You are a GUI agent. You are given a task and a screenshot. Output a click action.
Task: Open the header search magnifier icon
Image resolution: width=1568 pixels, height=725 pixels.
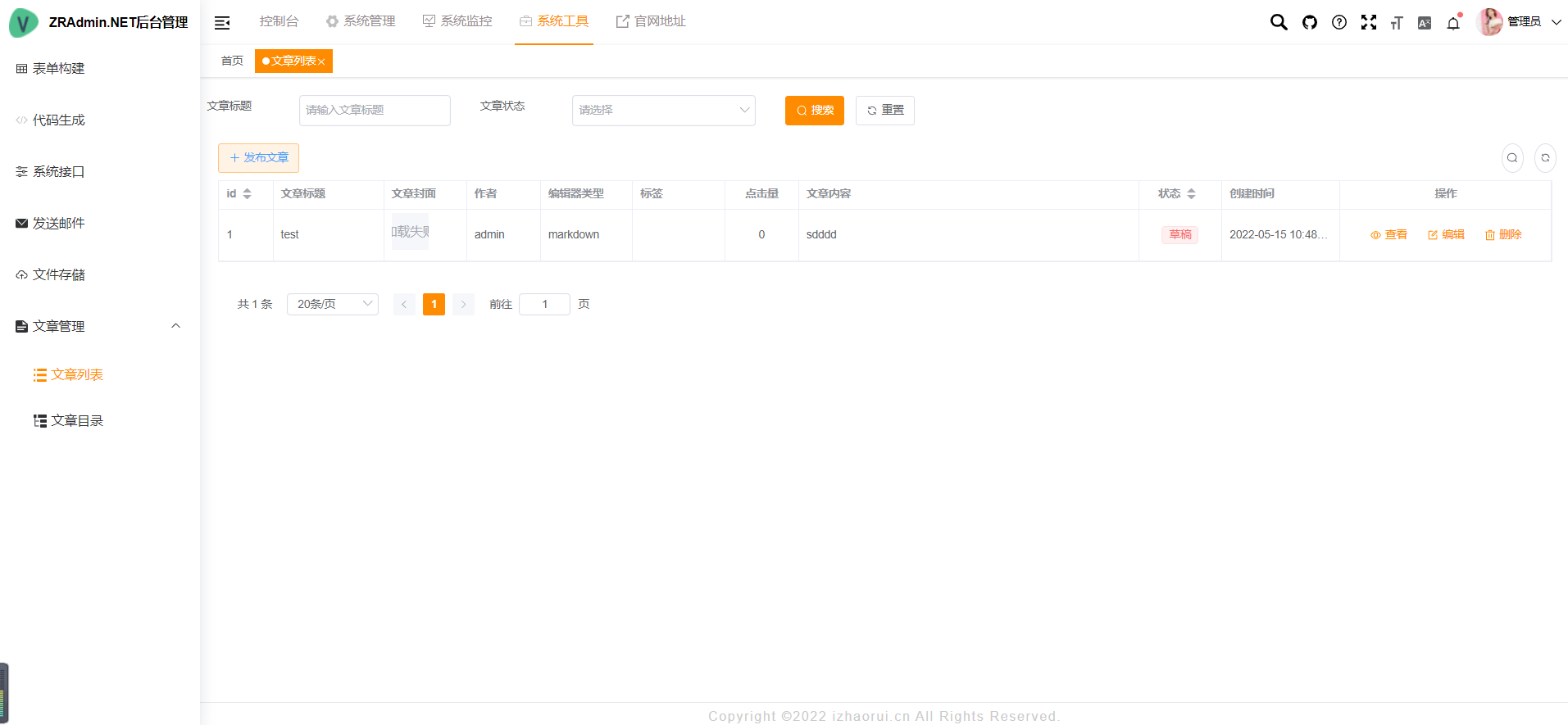(x=1278, y=22)
